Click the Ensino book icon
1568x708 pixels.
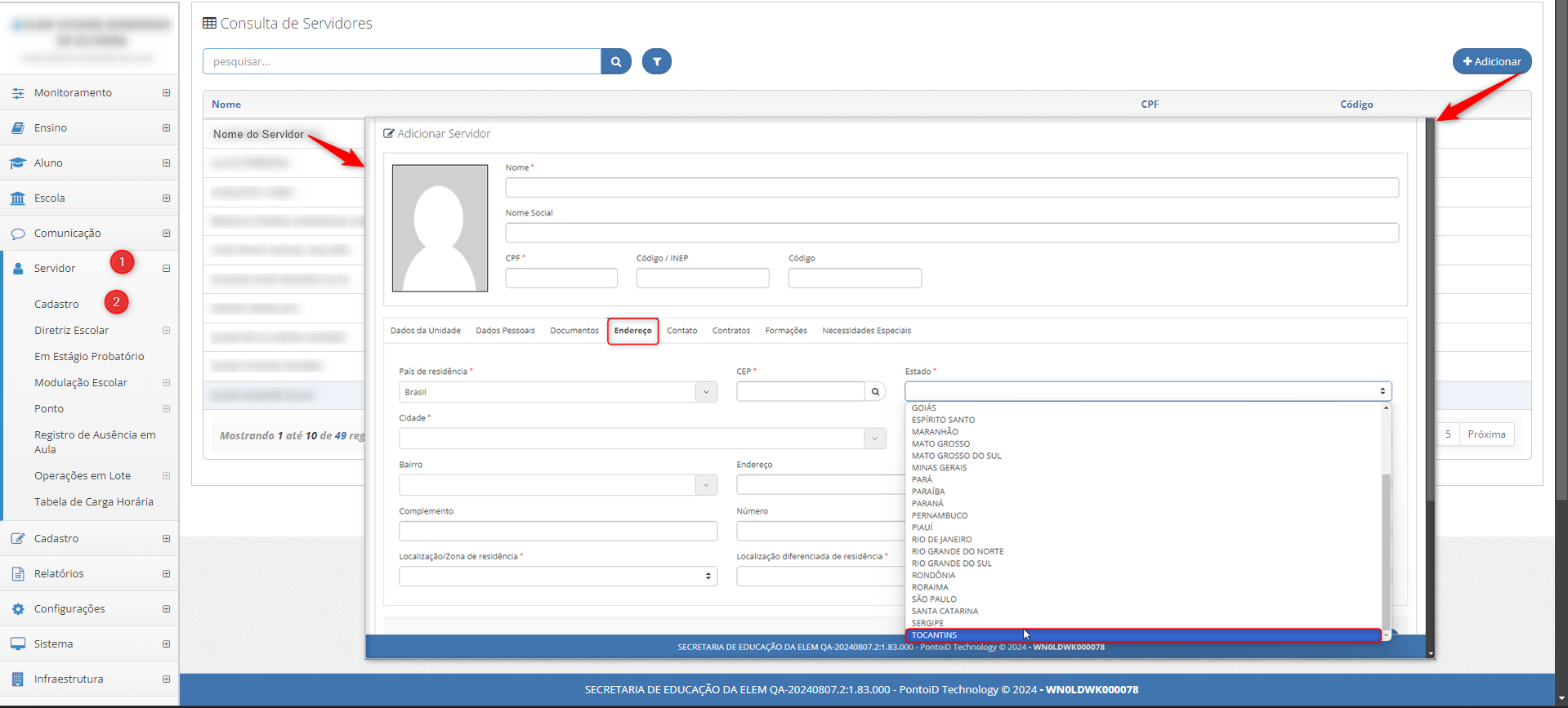click(18, 128)
